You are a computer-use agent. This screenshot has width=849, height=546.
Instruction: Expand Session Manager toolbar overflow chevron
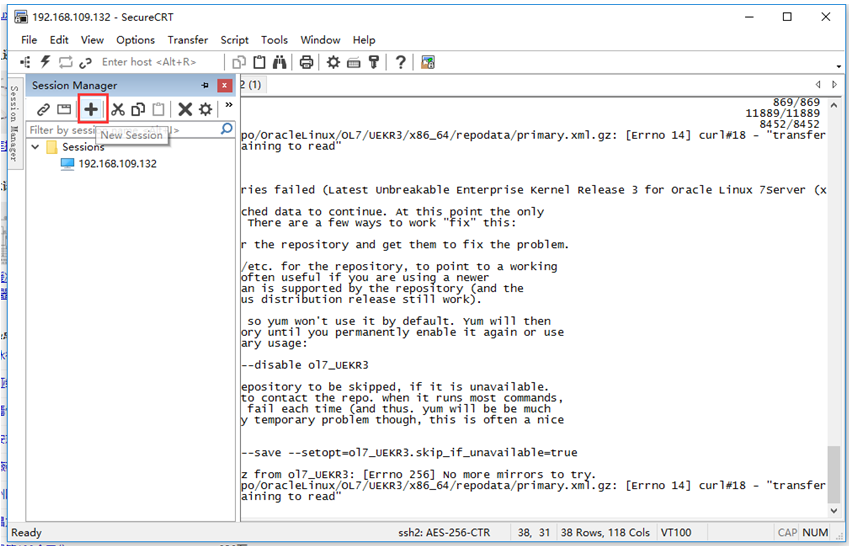pos(228,105)
